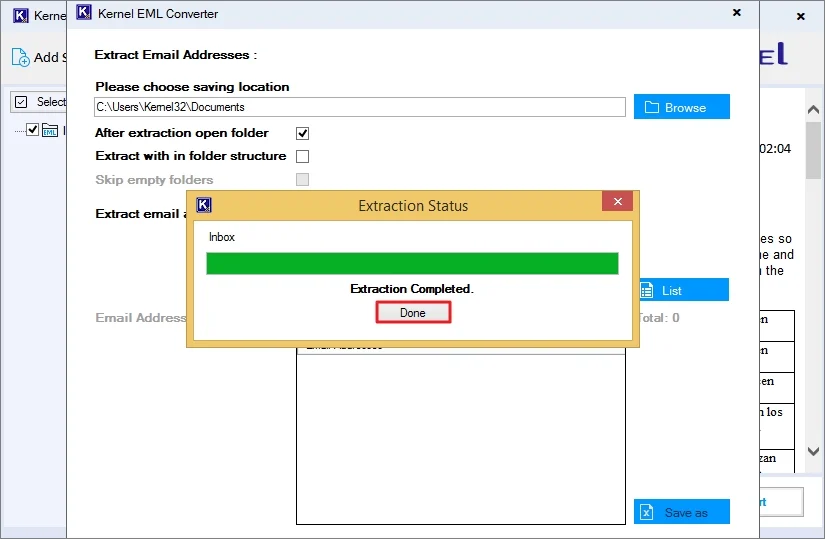Click the List button

681,290
